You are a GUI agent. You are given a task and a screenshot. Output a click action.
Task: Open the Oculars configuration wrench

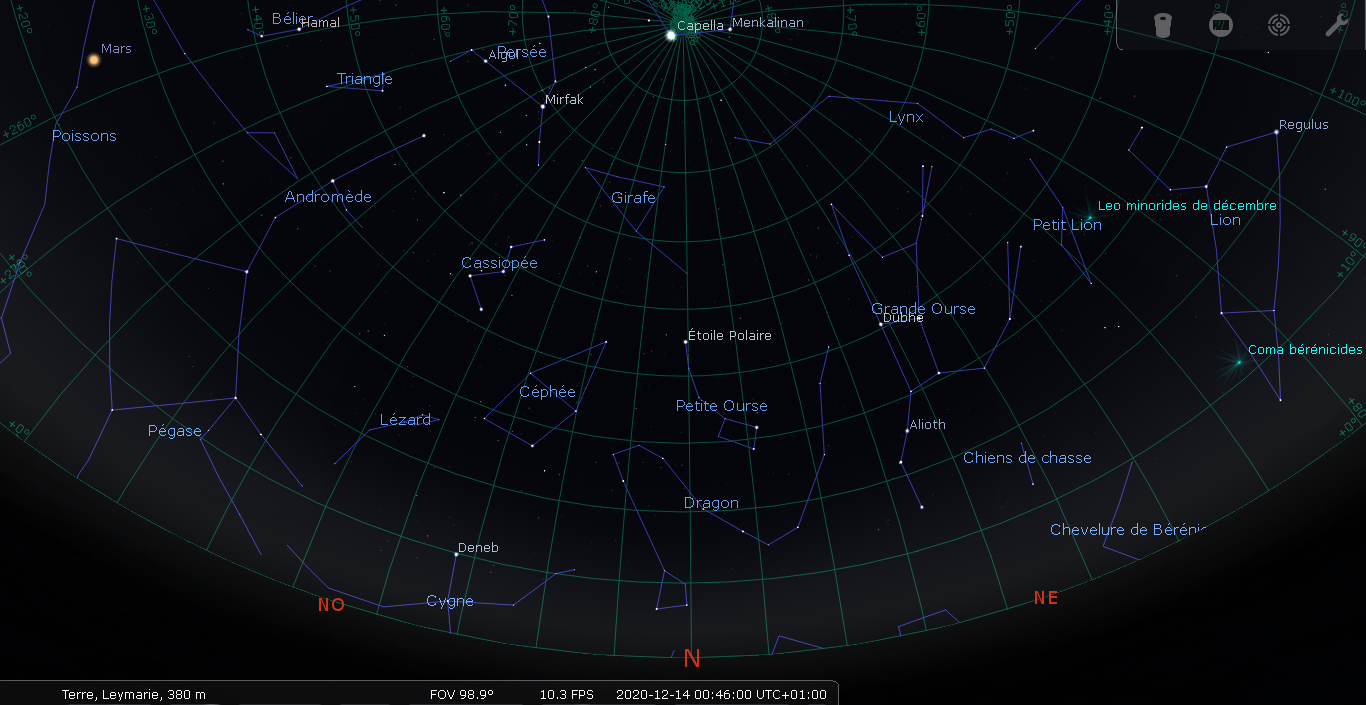(1337, 25)
